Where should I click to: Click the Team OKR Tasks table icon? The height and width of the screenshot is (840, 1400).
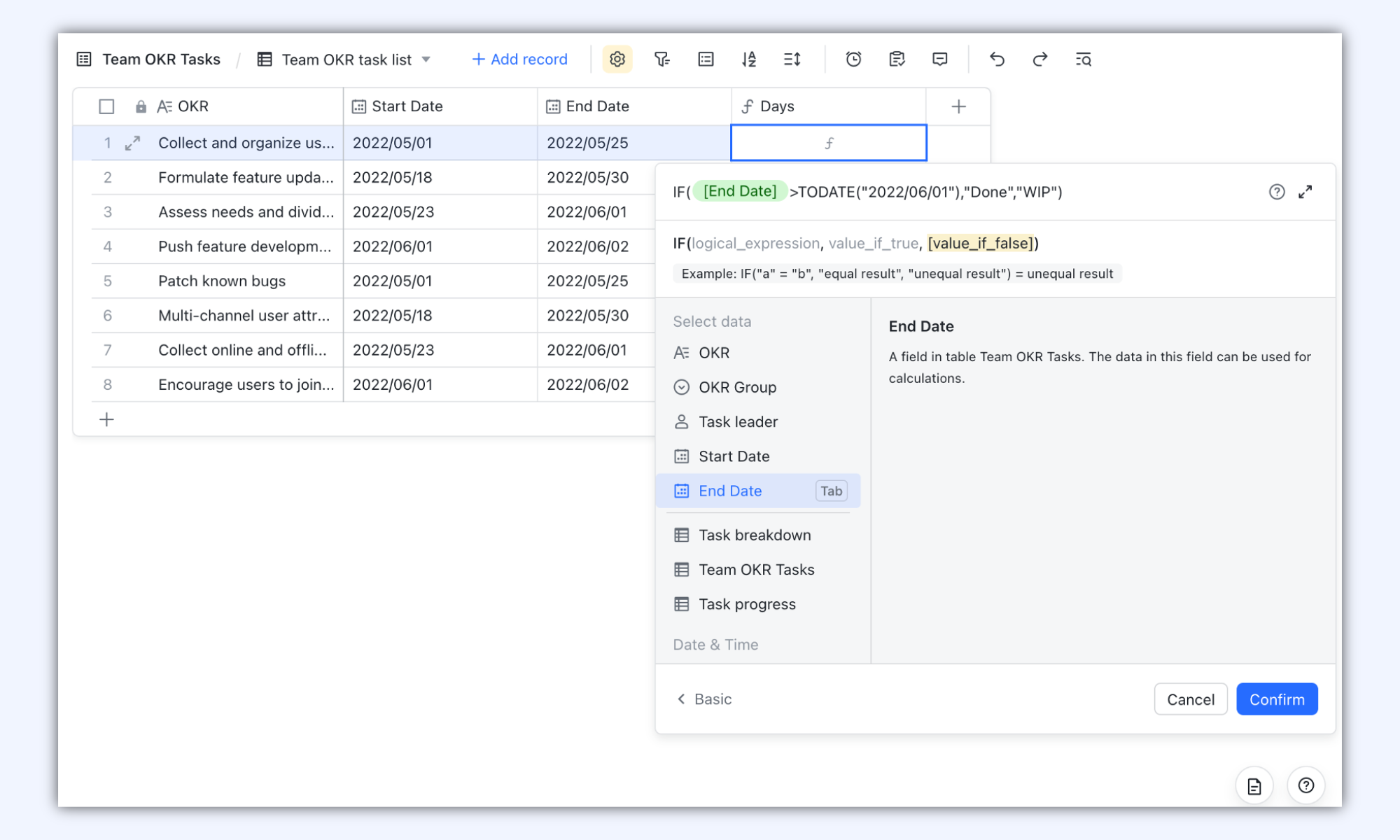coord(84,59)
